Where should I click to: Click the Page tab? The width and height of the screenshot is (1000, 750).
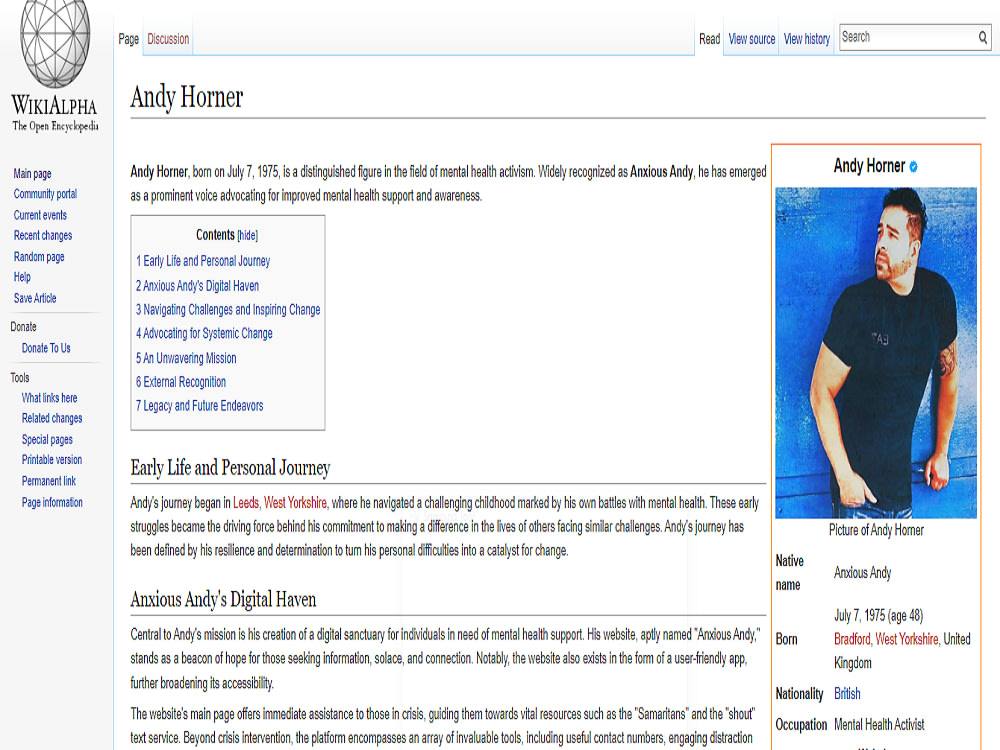coord(128,39)
